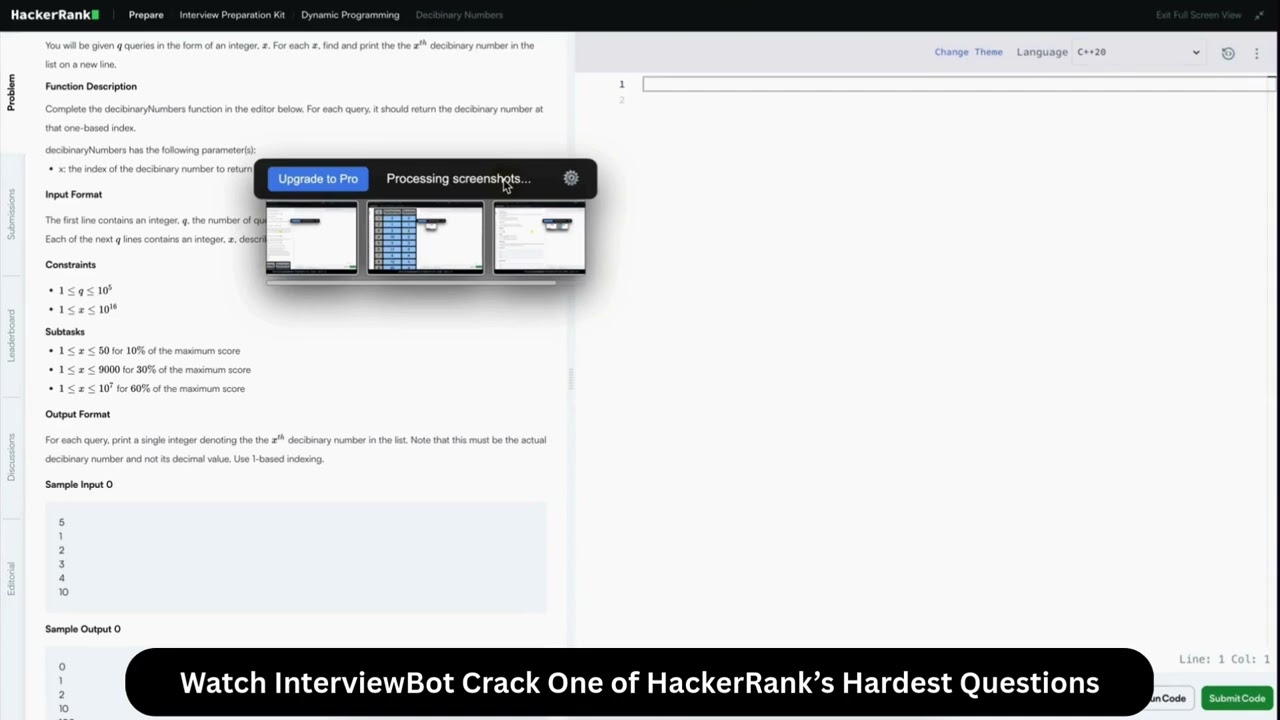The width and height of the screenshot is (1280, 720).
Task: Open the settings gear in overlay
Action: click(x=571, y=178)
